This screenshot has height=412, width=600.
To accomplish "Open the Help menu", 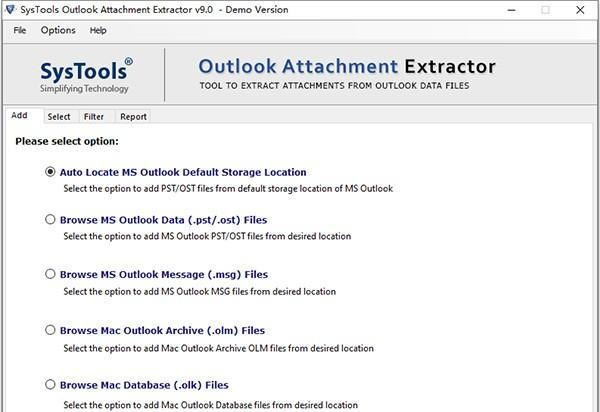I will pos(98,30).
